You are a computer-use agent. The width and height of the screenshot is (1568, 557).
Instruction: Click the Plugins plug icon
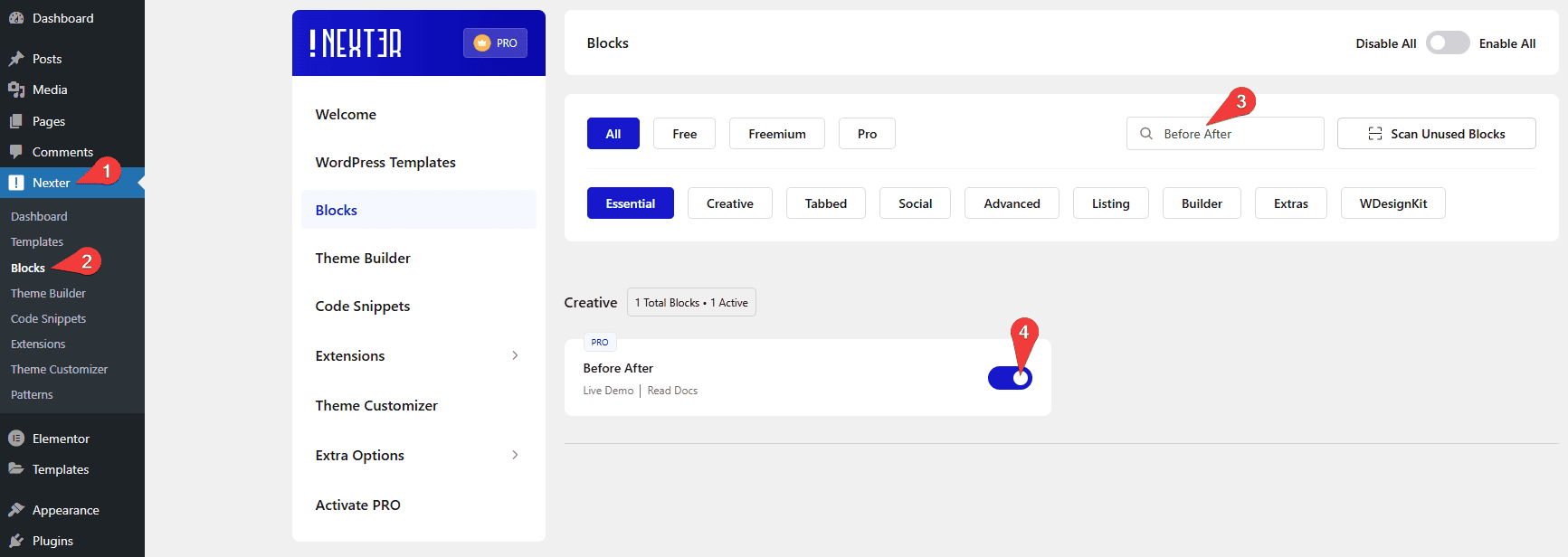pos(16,541)
